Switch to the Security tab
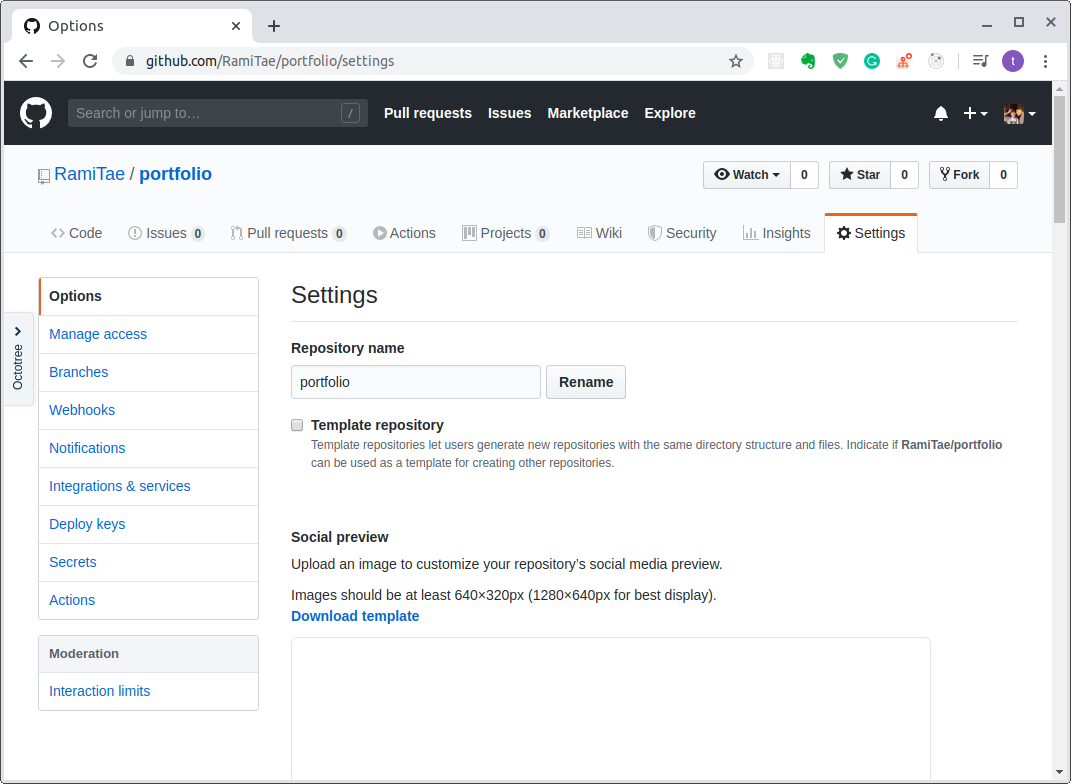Screen dimensions: 1071x784 682,233
